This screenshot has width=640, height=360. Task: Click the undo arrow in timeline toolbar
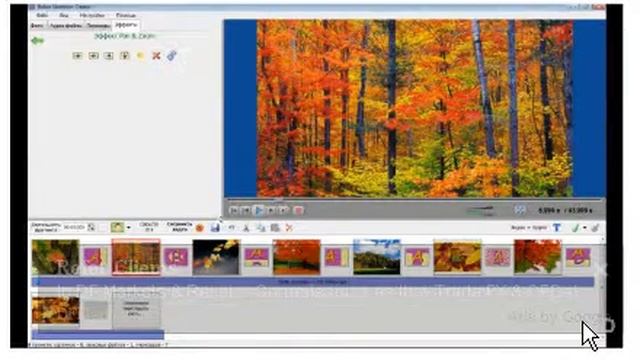(x=231, y=228)
